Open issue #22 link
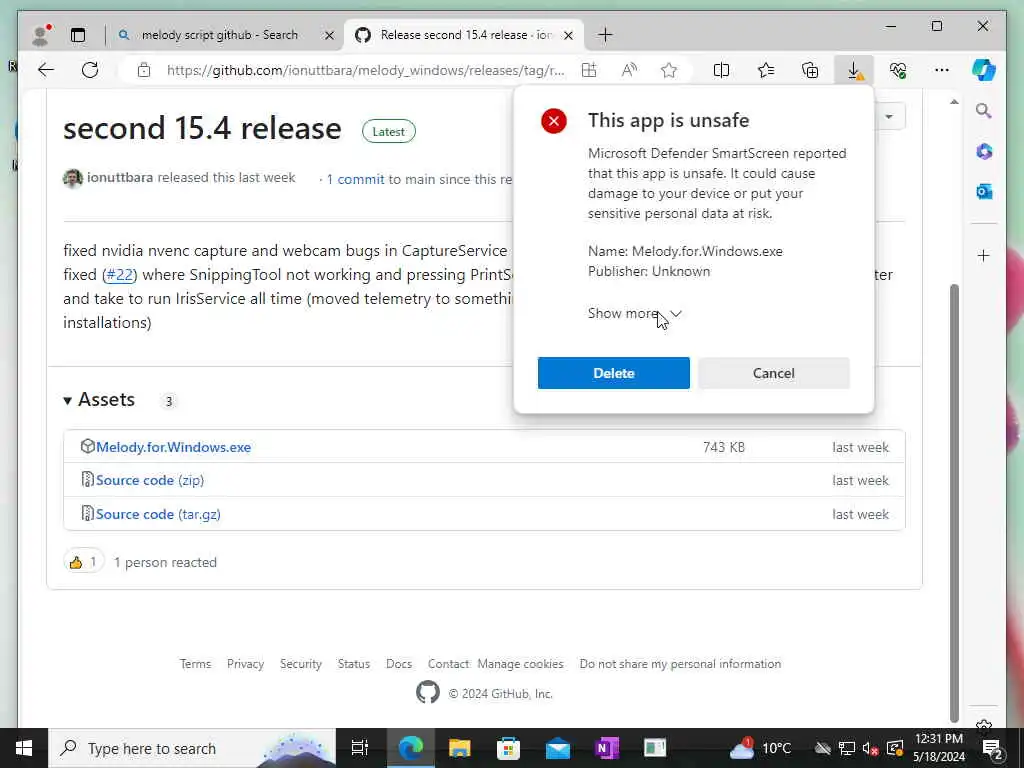1024x768 pixels. [119, 274]
